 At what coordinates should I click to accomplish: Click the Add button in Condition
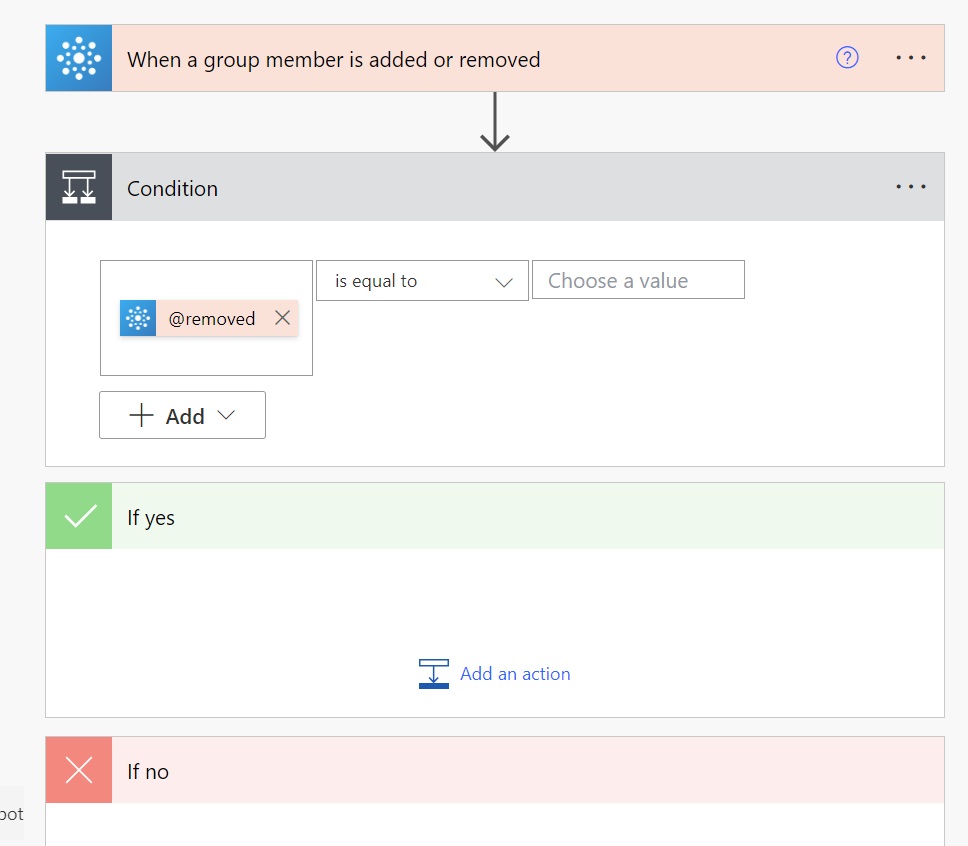pos(182,415)
